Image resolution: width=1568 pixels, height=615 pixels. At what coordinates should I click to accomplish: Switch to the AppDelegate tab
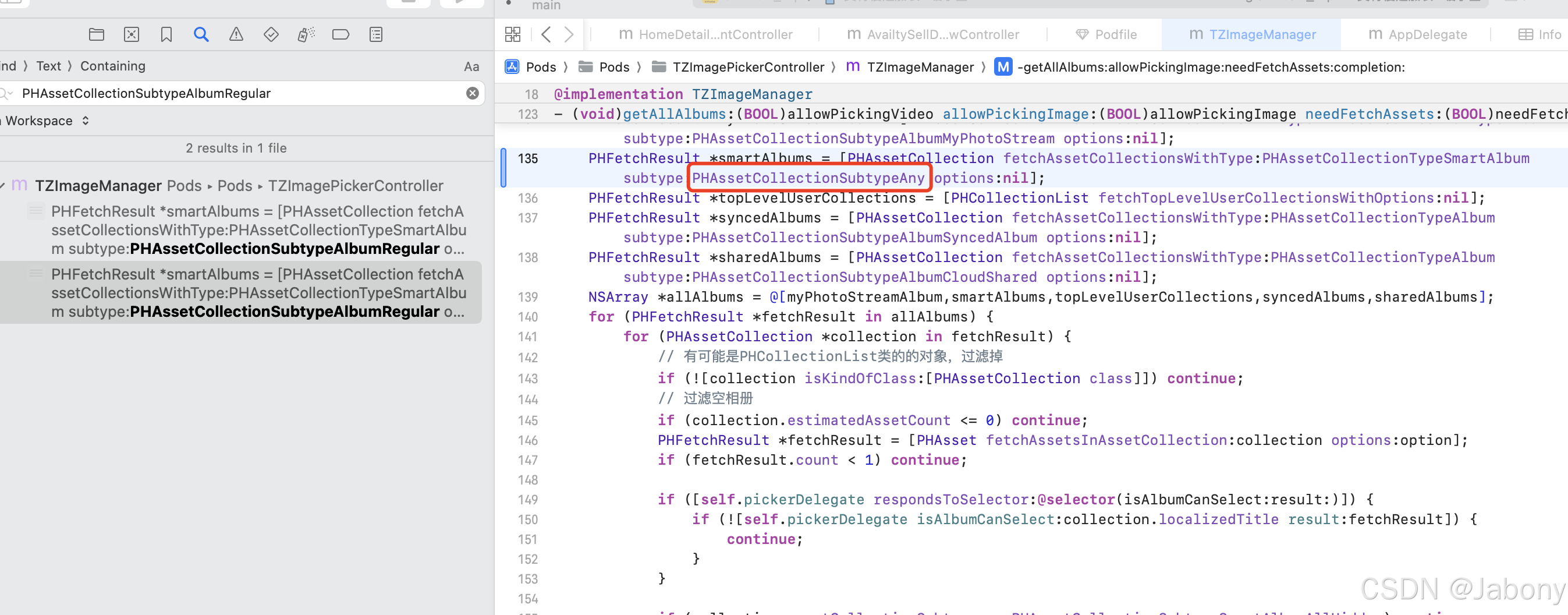click(1417, 35)
